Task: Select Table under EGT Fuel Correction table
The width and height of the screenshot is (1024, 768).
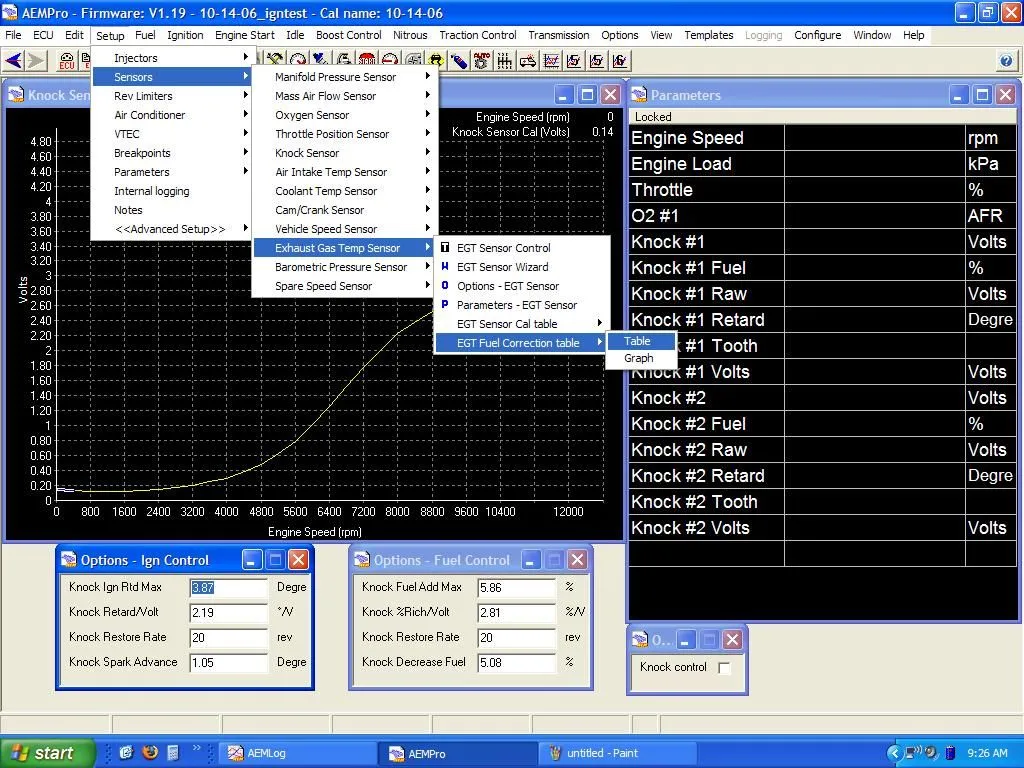Action: pos(638,341)
